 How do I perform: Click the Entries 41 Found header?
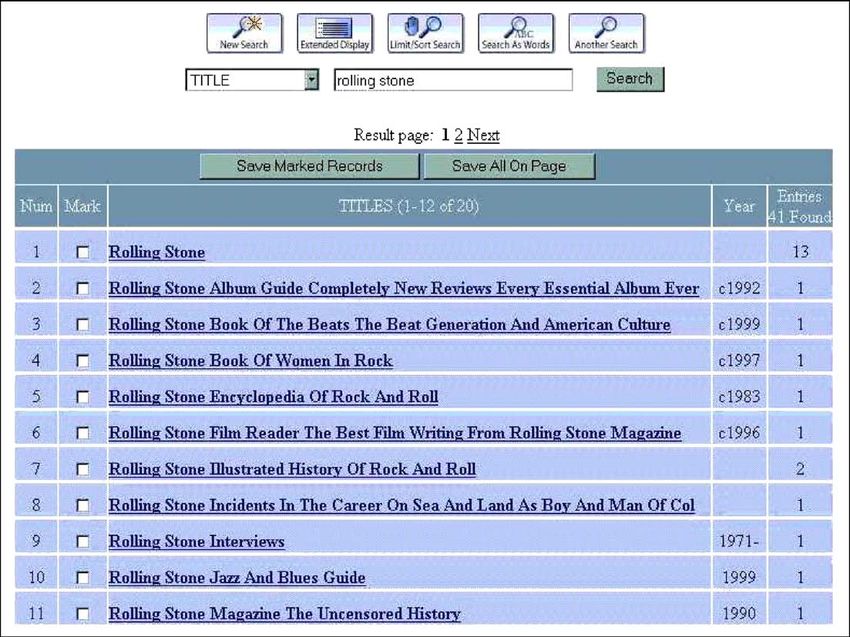pos(800,206)
